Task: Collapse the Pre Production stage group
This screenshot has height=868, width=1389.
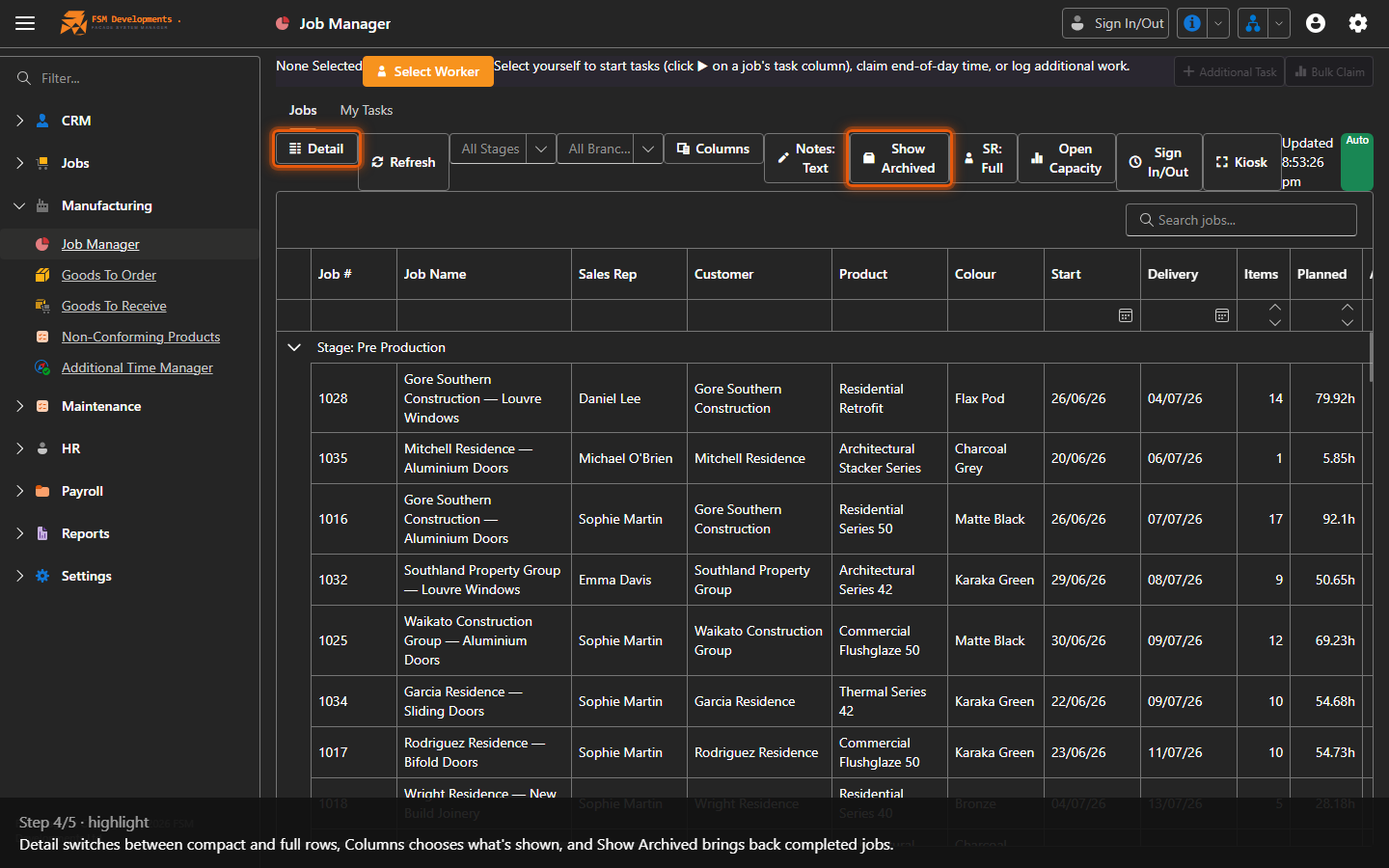Action: (294, 347)
